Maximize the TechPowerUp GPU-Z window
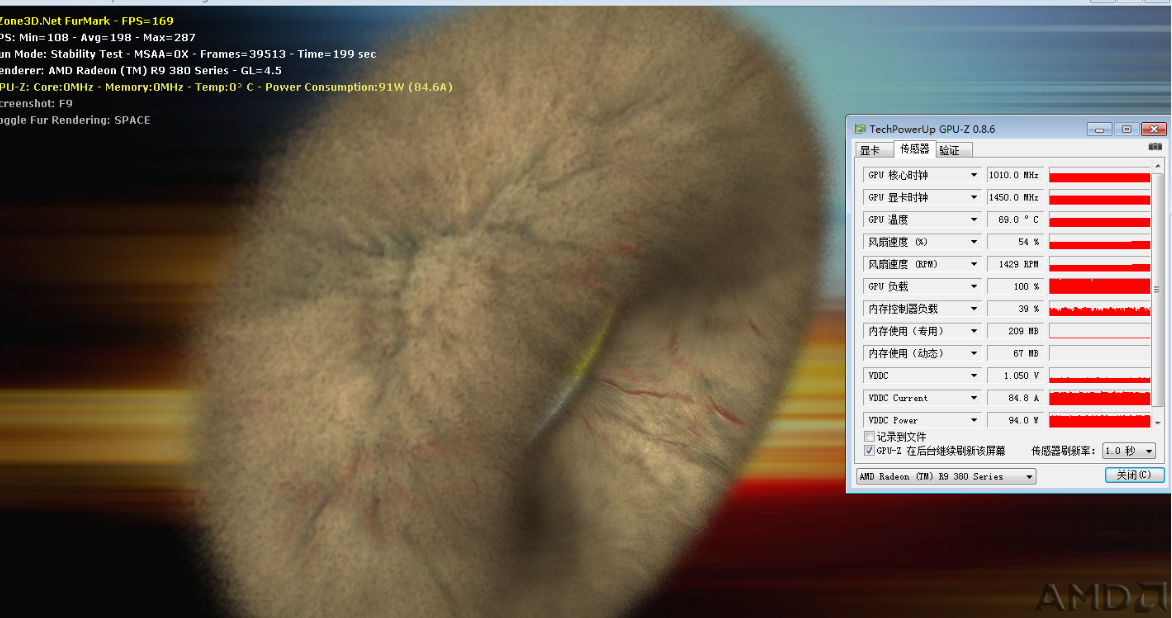This screenshot has height=618, width=1172. tap(1126, 129)
